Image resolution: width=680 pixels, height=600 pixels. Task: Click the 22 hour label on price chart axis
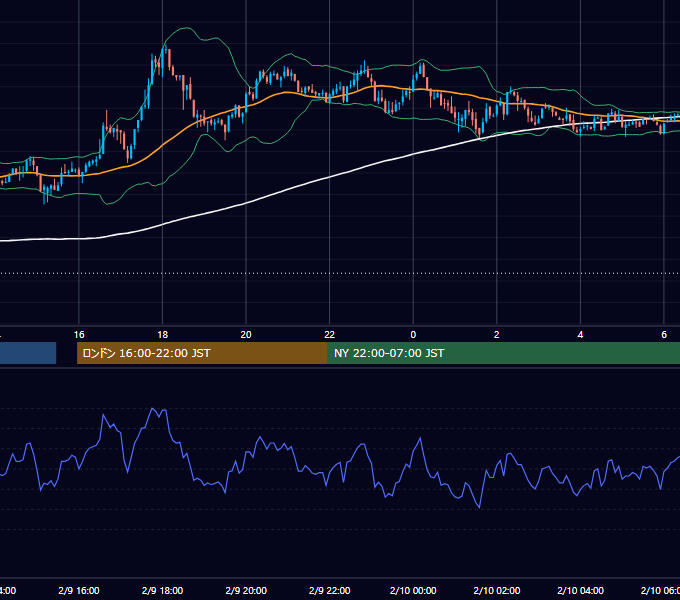[330, 335]
